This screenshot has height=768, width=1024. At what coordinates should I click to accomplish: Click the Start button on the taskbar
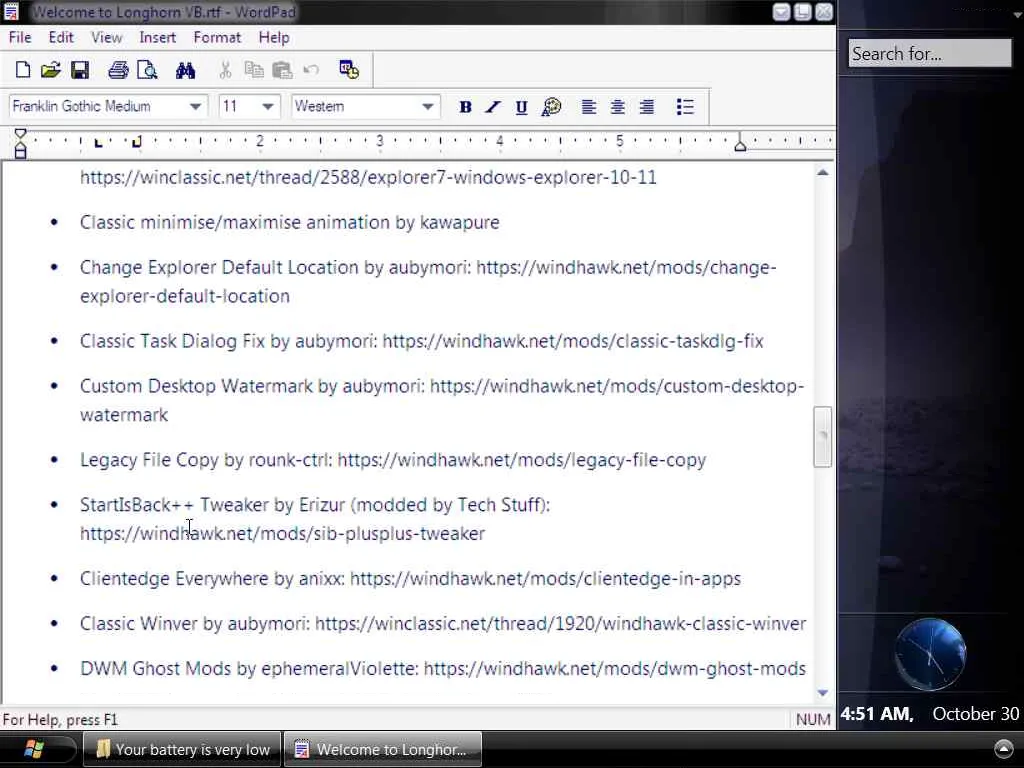pos(34,749)
